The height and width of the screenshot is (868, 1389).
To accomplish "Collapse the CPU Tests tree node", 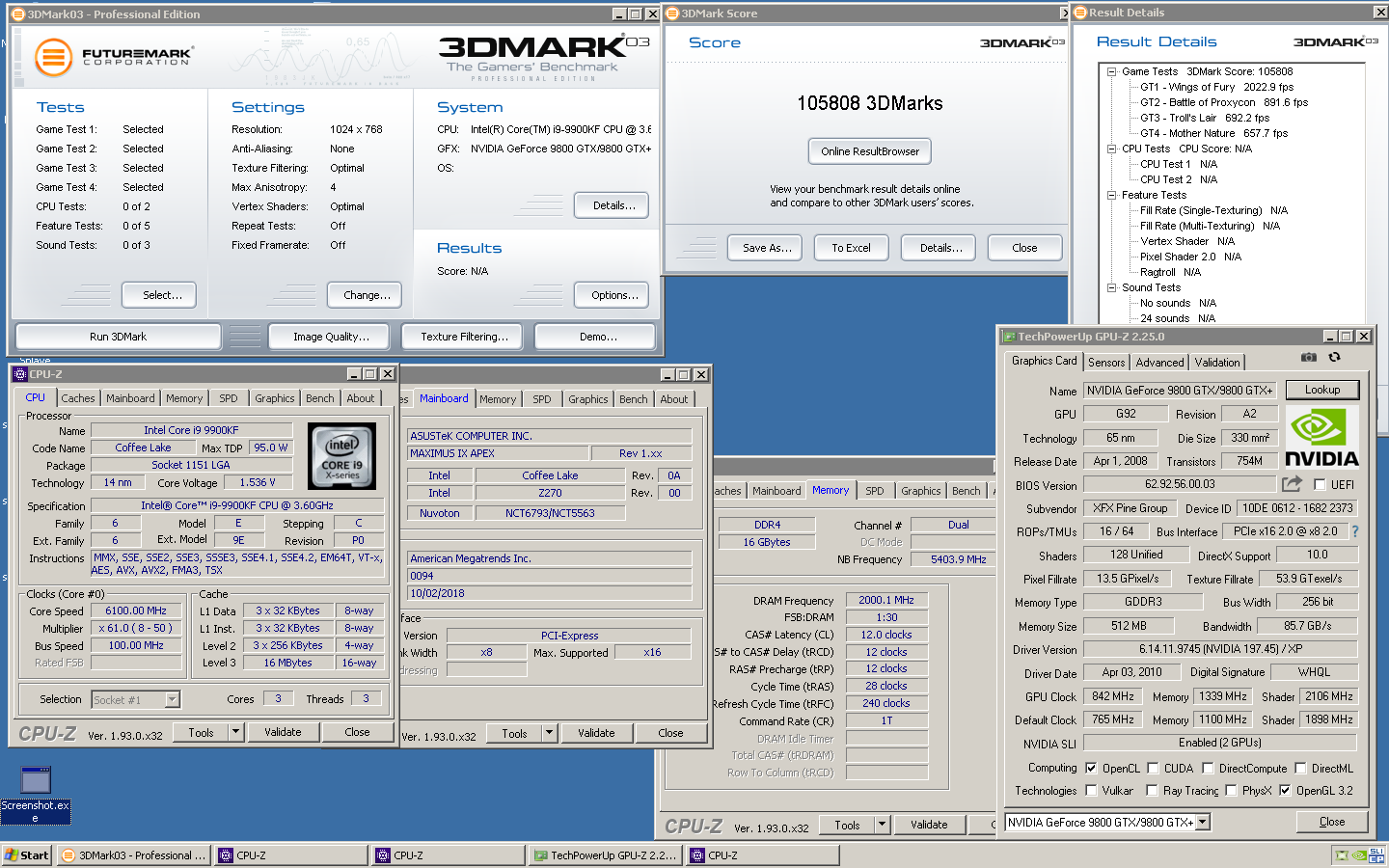I will pyautogui.click(x=1111, y=149).
